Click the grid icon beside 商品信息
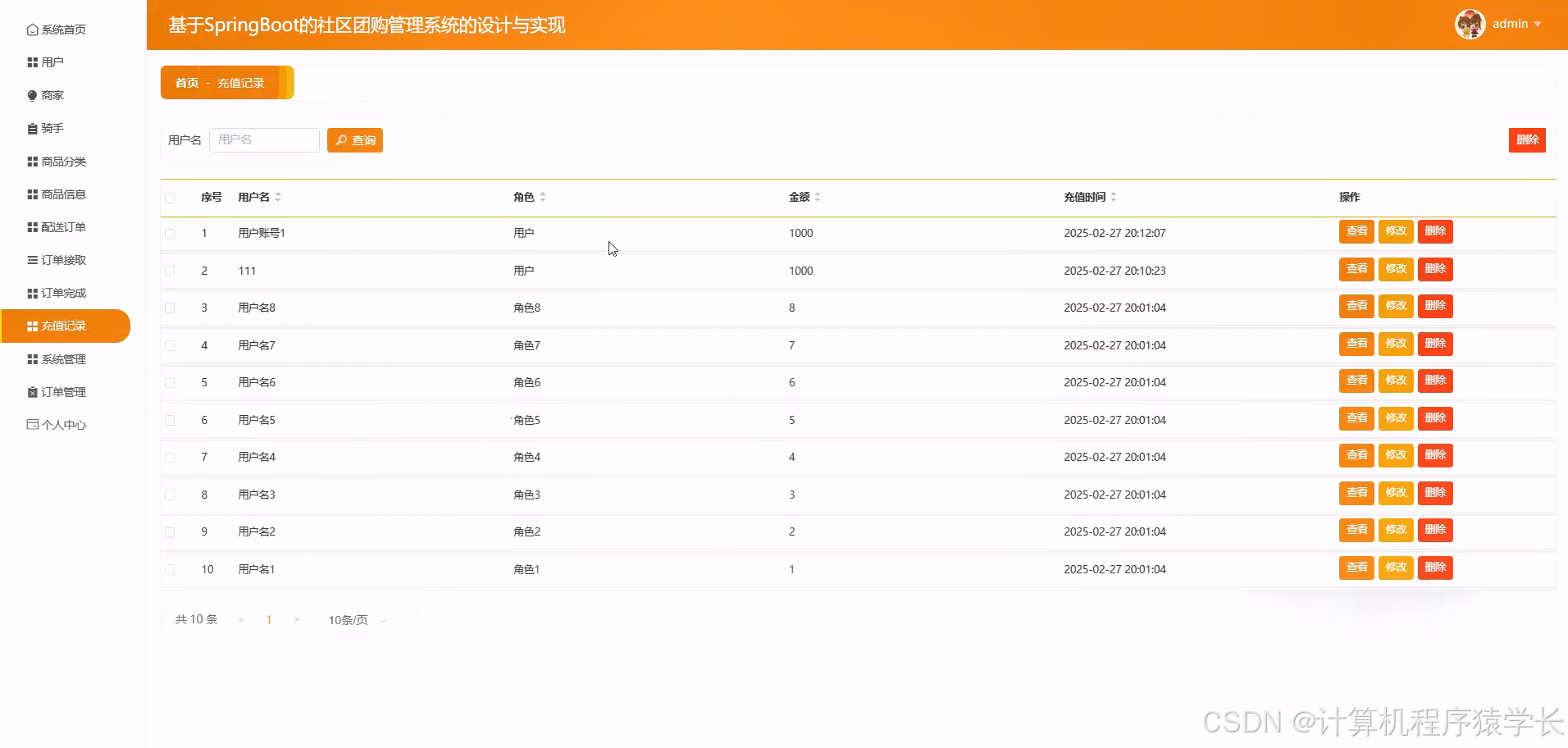Viewport: 1568px width, 748px height. click(x=32, y=194)
